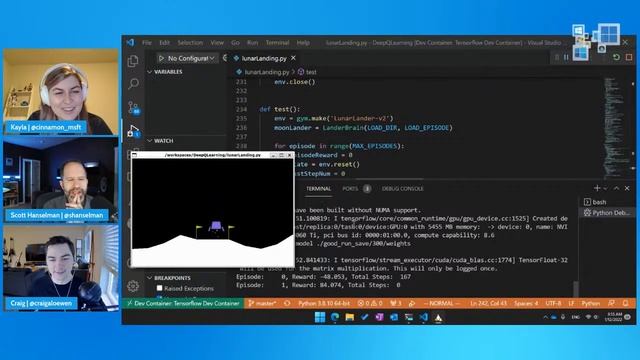The height and width of the screenshot is (360, 640).
Task: Maximize the terminal panel with the up chevron
Action: [616, 188]
